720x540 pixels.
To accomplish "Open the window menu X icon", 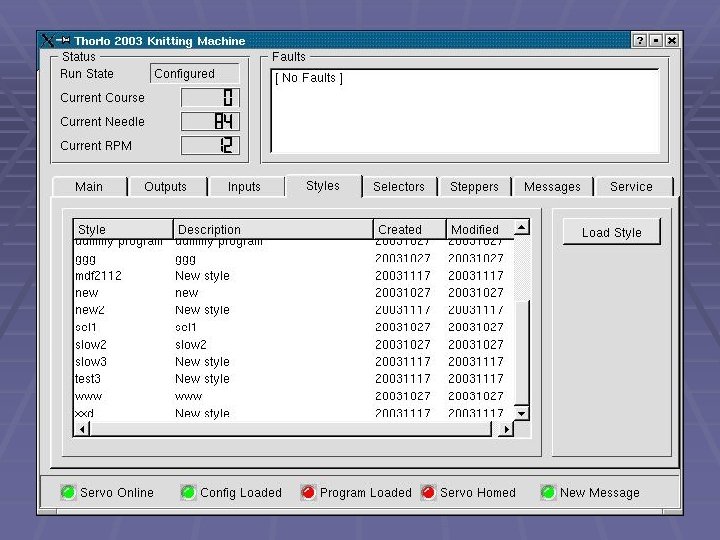I will coord(47,40).
